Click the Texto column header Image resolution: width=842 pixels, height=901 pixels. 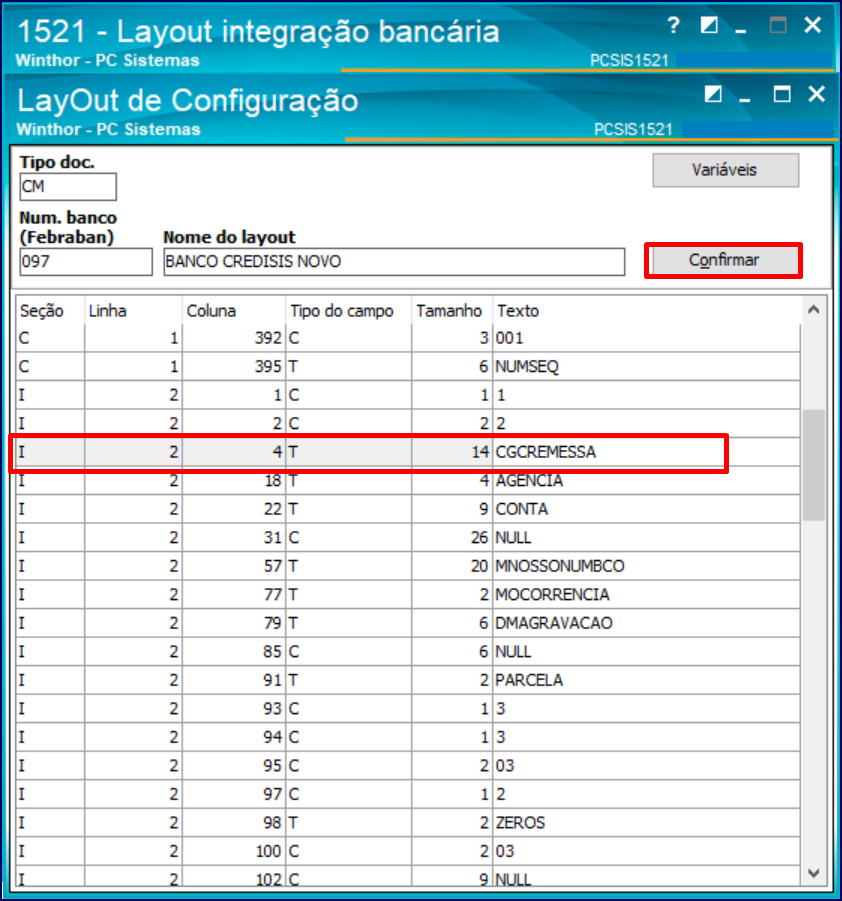[x=646, y=311]
